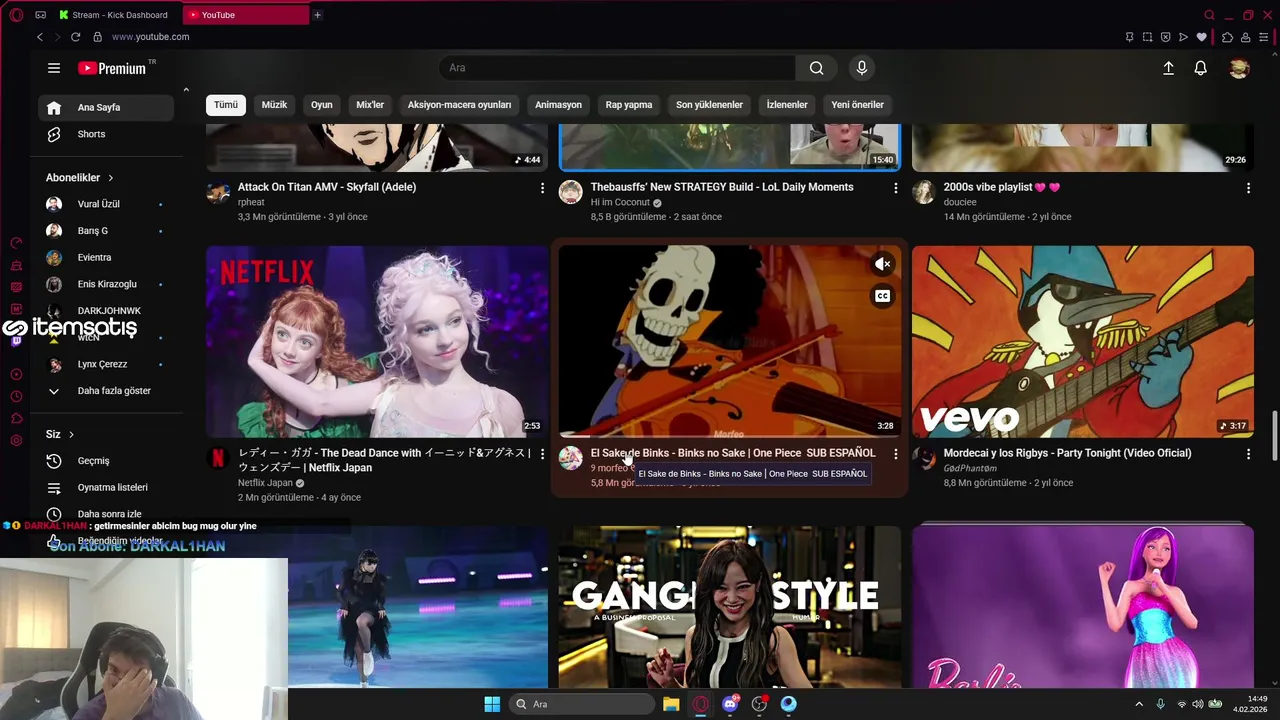The width and height of the screenshot is (1280, 720).
Task: Switch to Stream - Kick Dashboard tab
Action: pos(115,15)
